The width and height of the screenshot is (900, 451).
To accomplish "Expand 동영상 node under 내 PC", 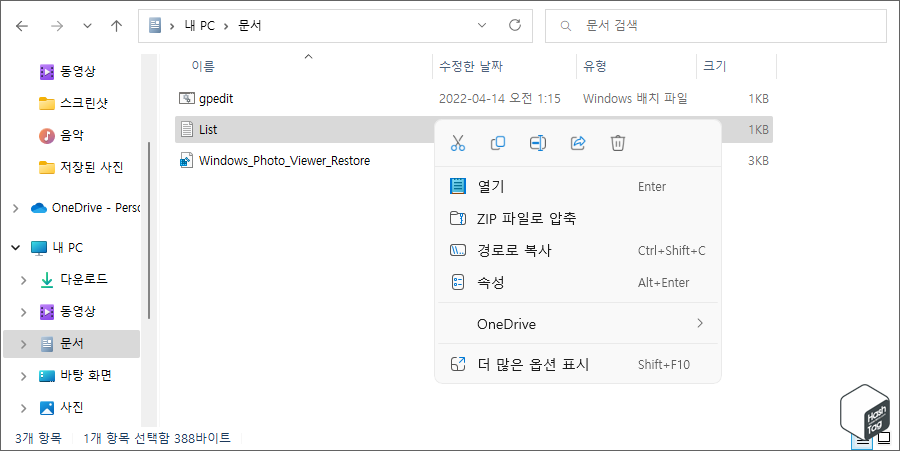I will click(24, 312).
